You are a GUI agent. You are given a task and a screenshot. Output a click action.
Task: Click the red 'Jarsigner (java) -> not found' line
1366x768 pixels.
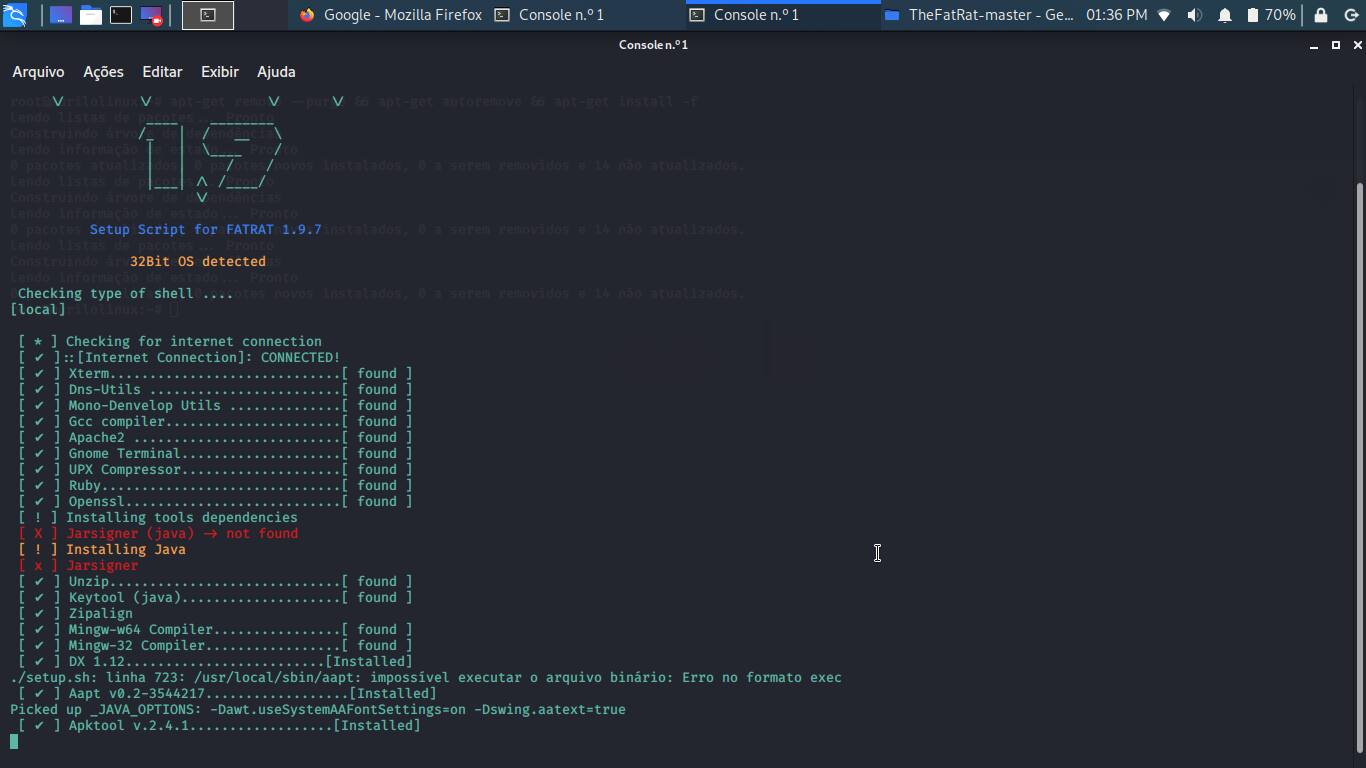tap(158, 533)
